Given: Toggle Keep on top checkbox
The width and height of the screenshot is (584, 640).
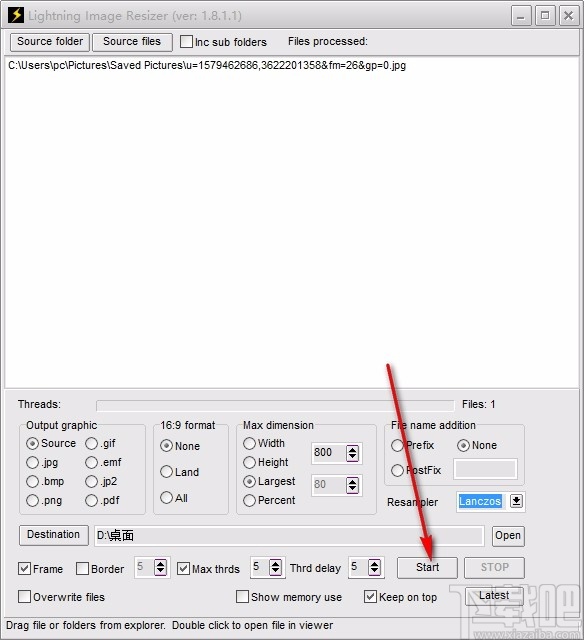Looking at the screenshot, I should (x=370, y=597).
